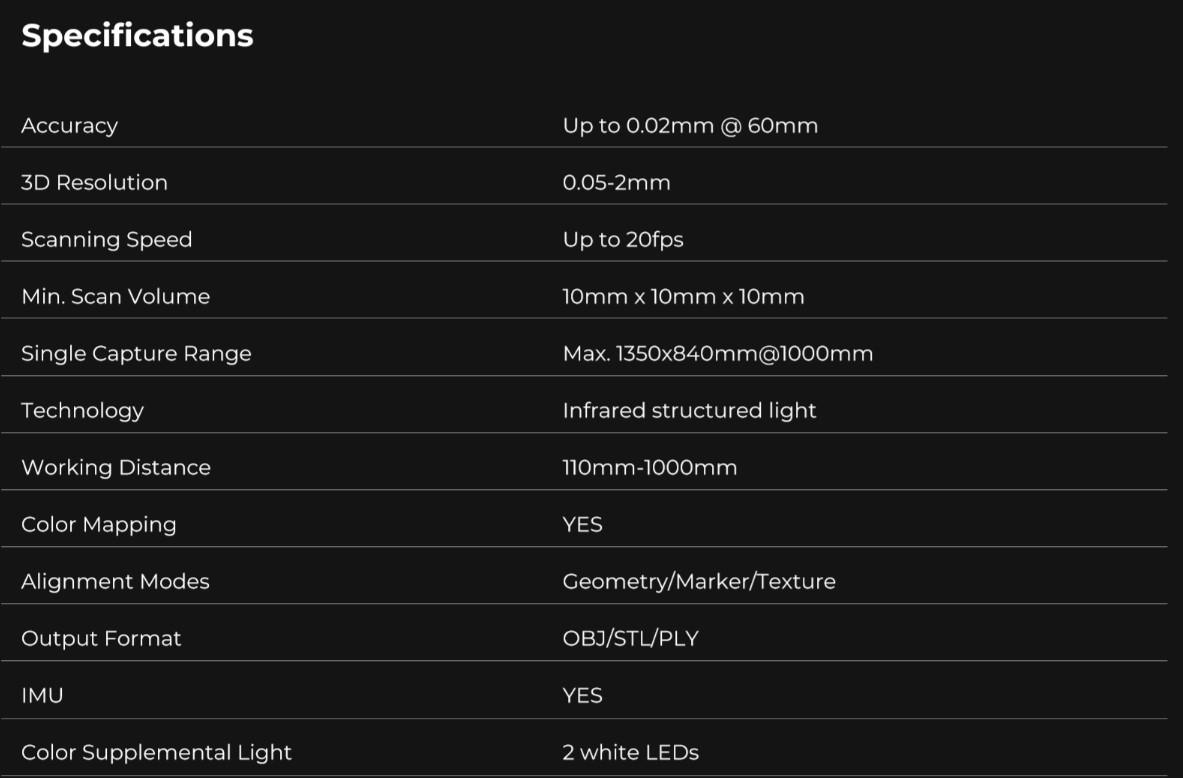
Task: Select the Geometry/Marker/Texture alignment value
Action: tap(698, 582)
